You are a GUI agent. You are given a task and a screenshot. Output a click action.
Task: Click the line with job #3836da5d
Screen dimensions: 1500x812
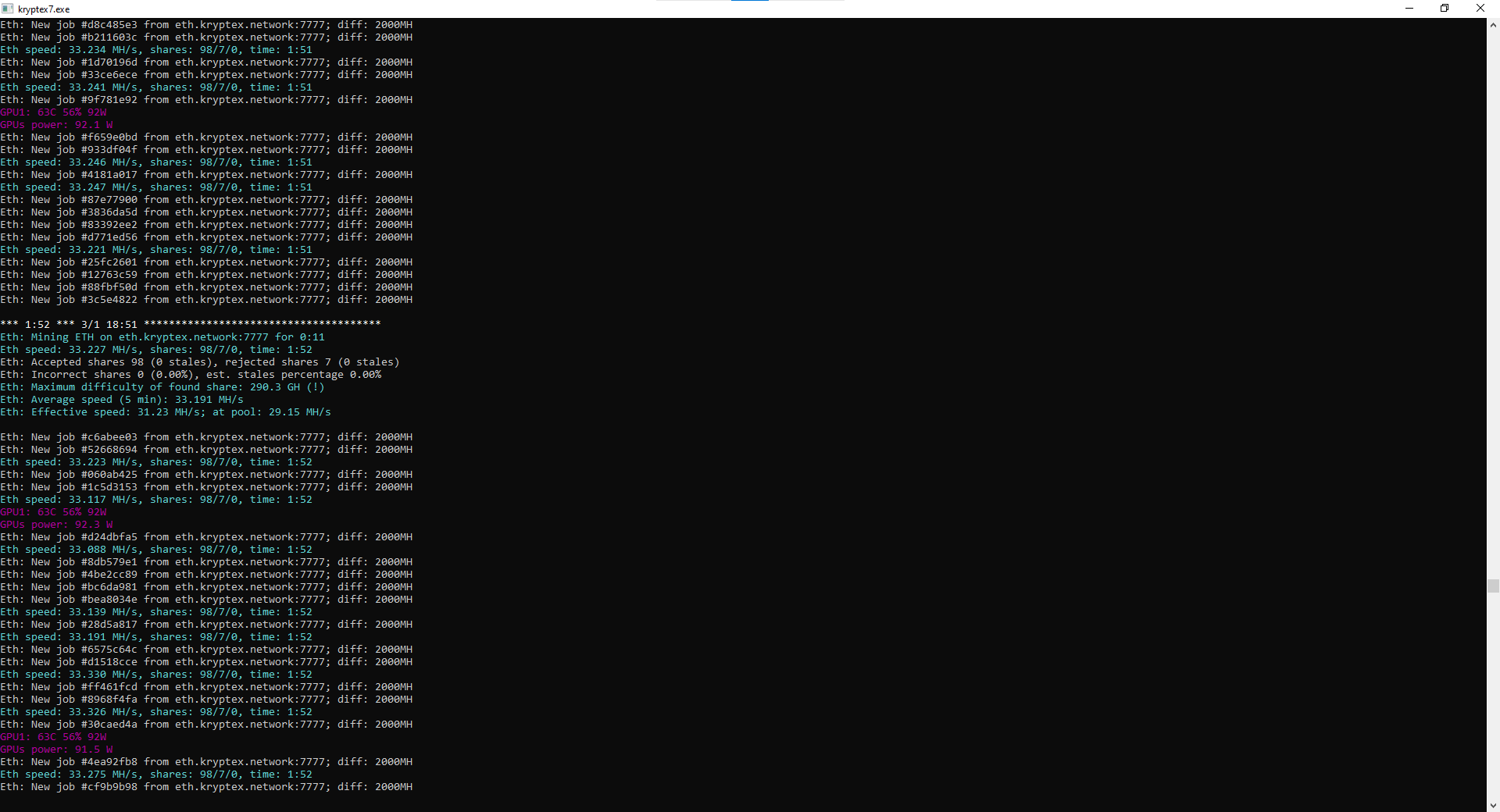(206, 212)
